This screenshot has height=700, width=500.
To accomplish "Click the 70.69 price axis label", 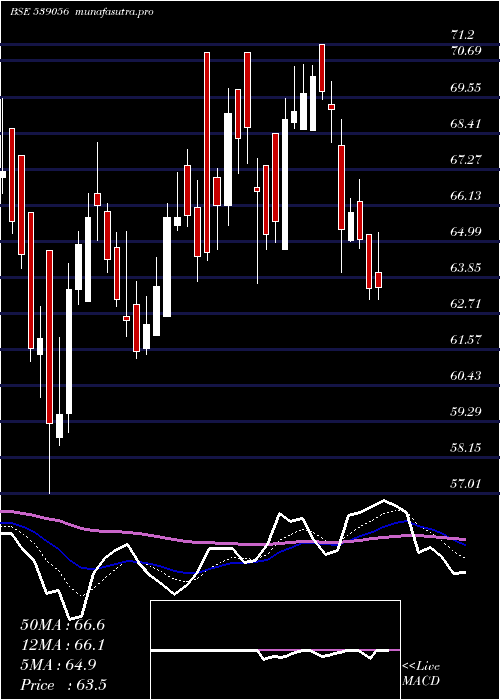I will tap(466, 51).
